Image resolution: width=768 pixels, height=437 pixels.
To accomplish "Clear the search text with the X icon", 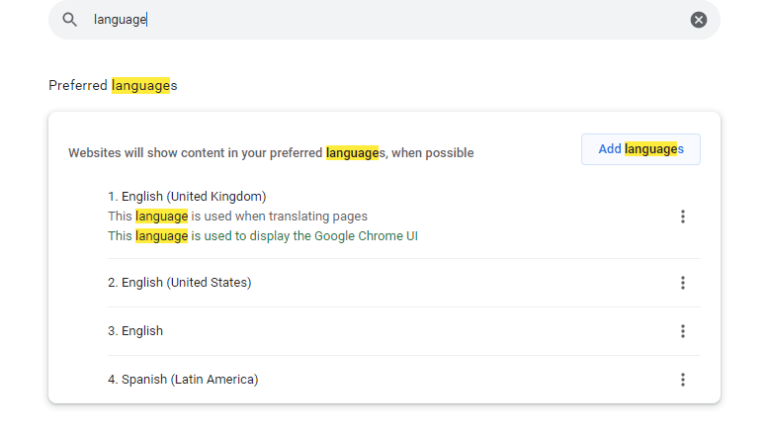I will pos(698,20).
